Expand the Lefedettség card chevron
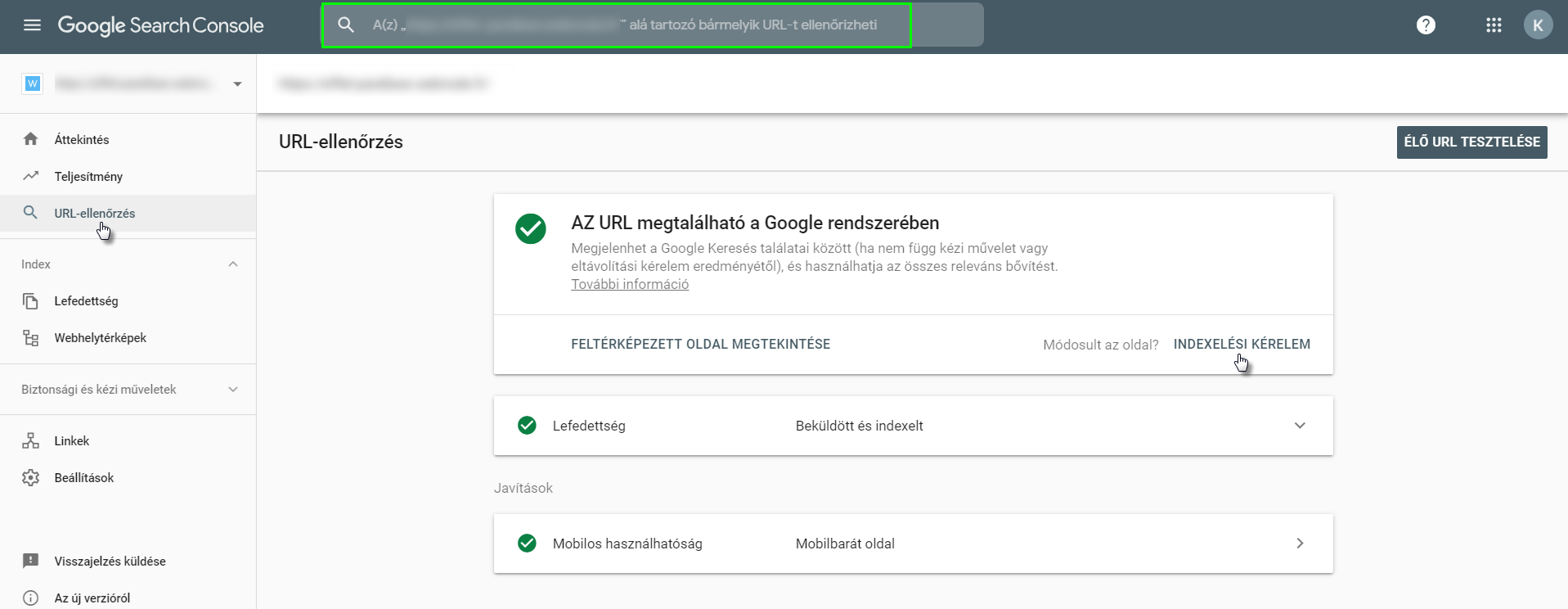Viewport: 1568px width, 609px height. tap(1300, 426)
